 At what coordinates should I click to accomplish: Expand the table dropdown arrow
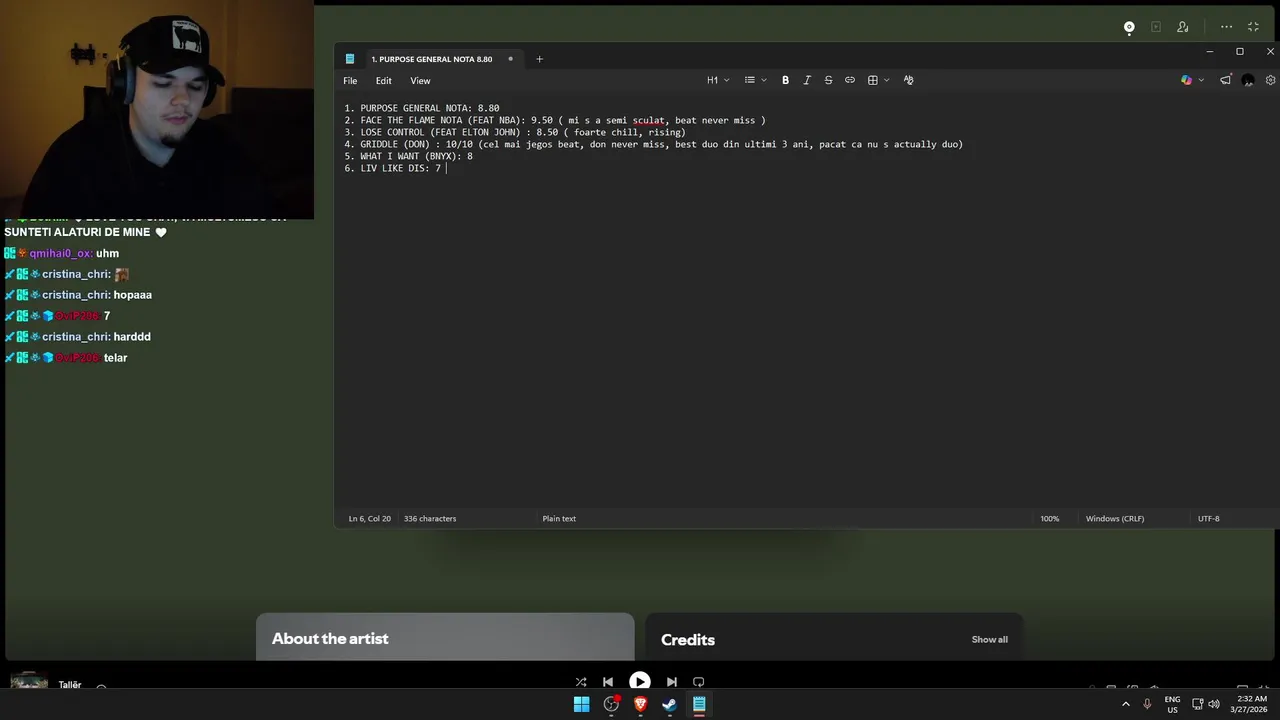(886, 80)
